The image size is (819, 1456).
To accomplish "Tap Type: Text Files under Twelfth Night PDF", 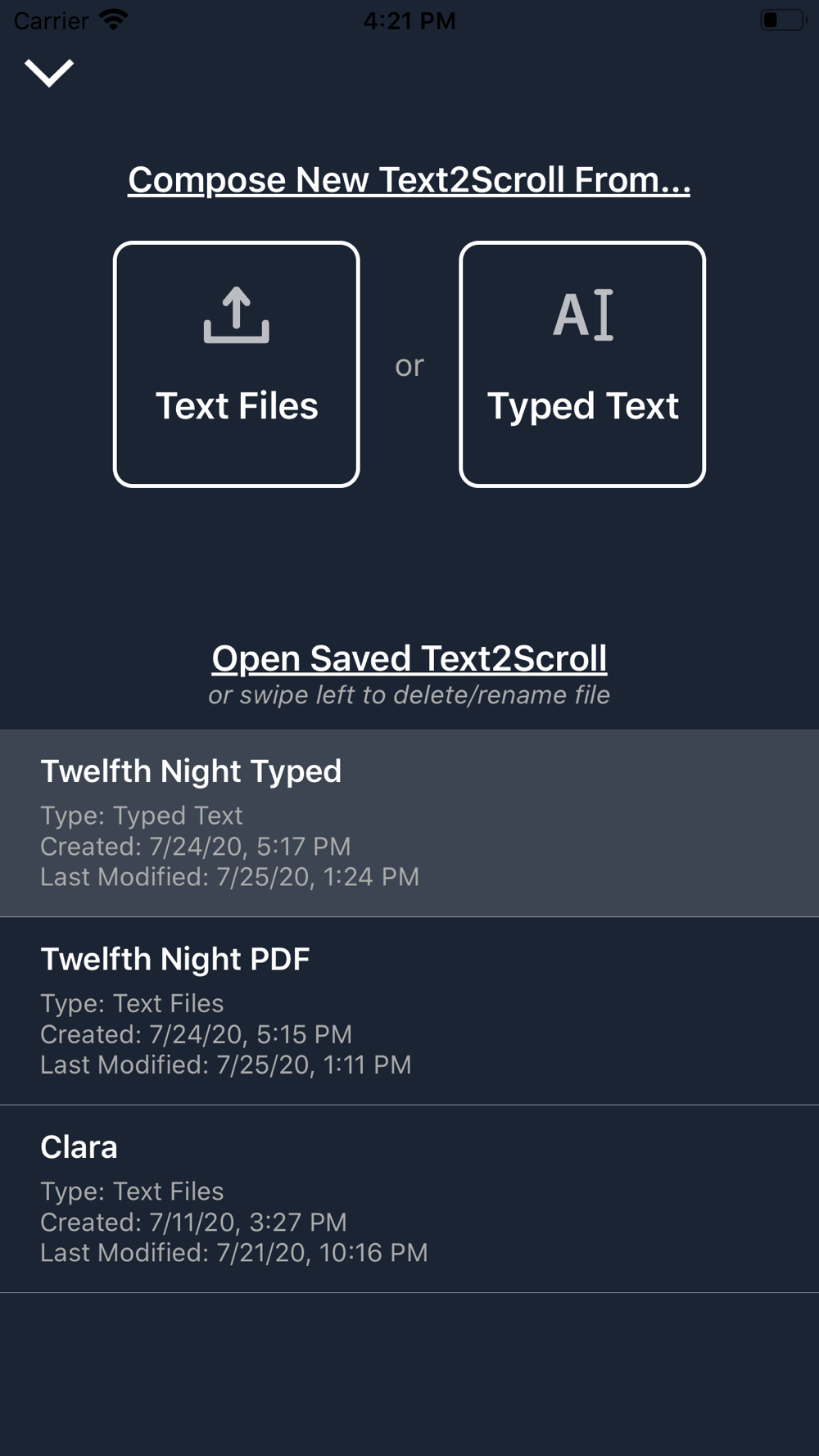I will click(132, 1003).
